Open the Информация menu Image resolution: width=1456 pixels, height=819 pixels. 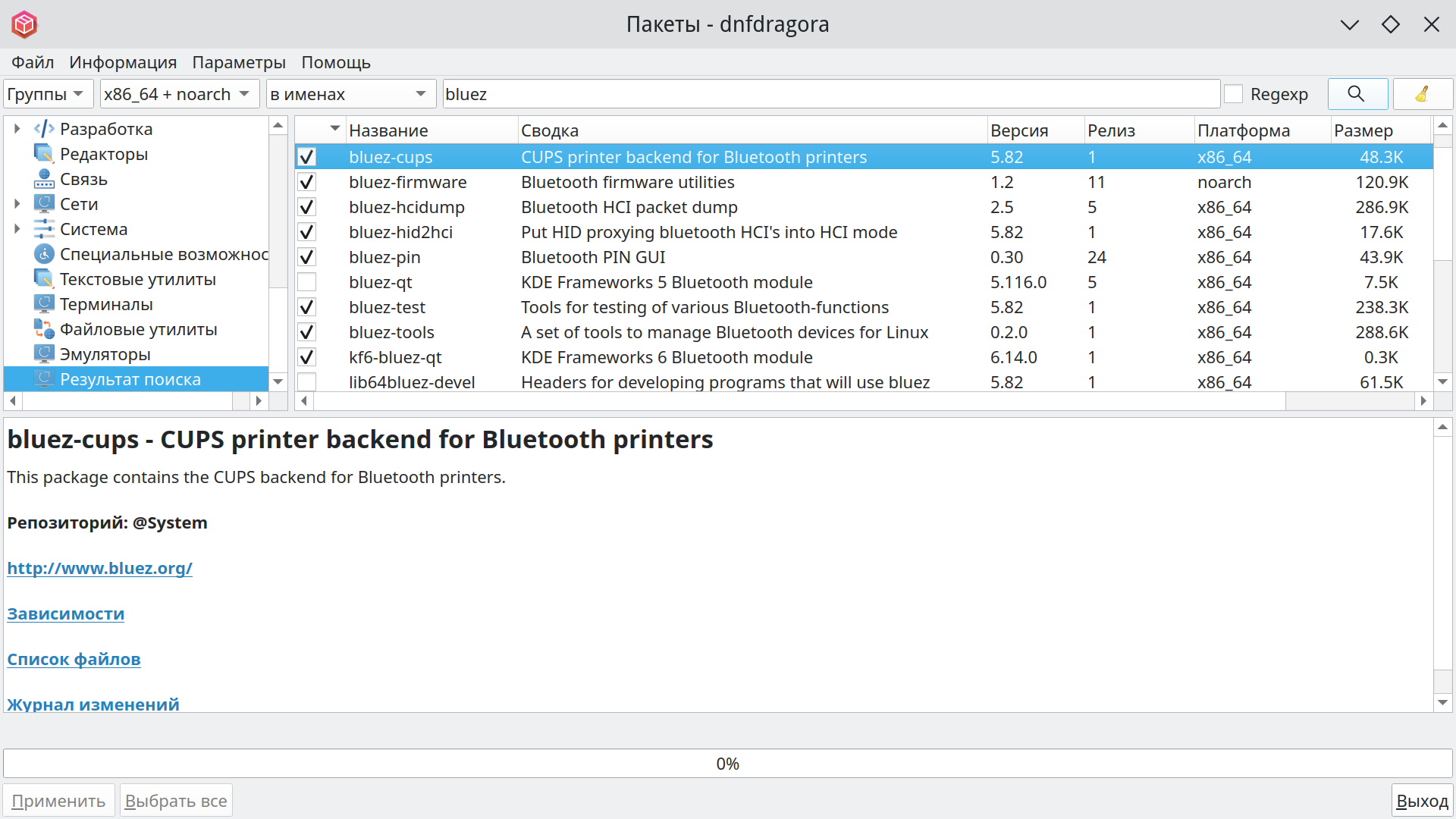coord(123,62)
